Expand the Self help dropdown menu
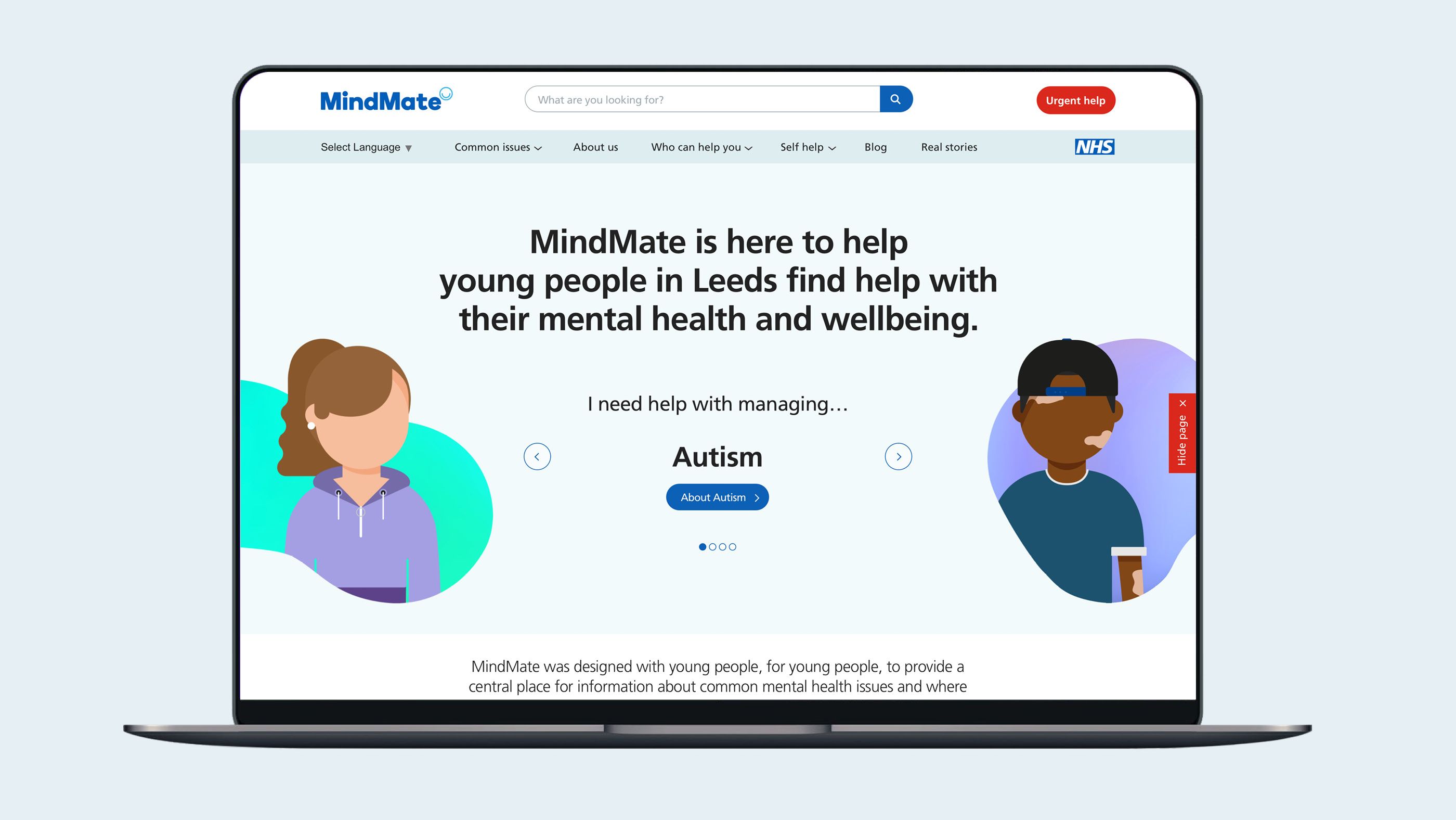The image size is (1456, 820). click(808, 147)
